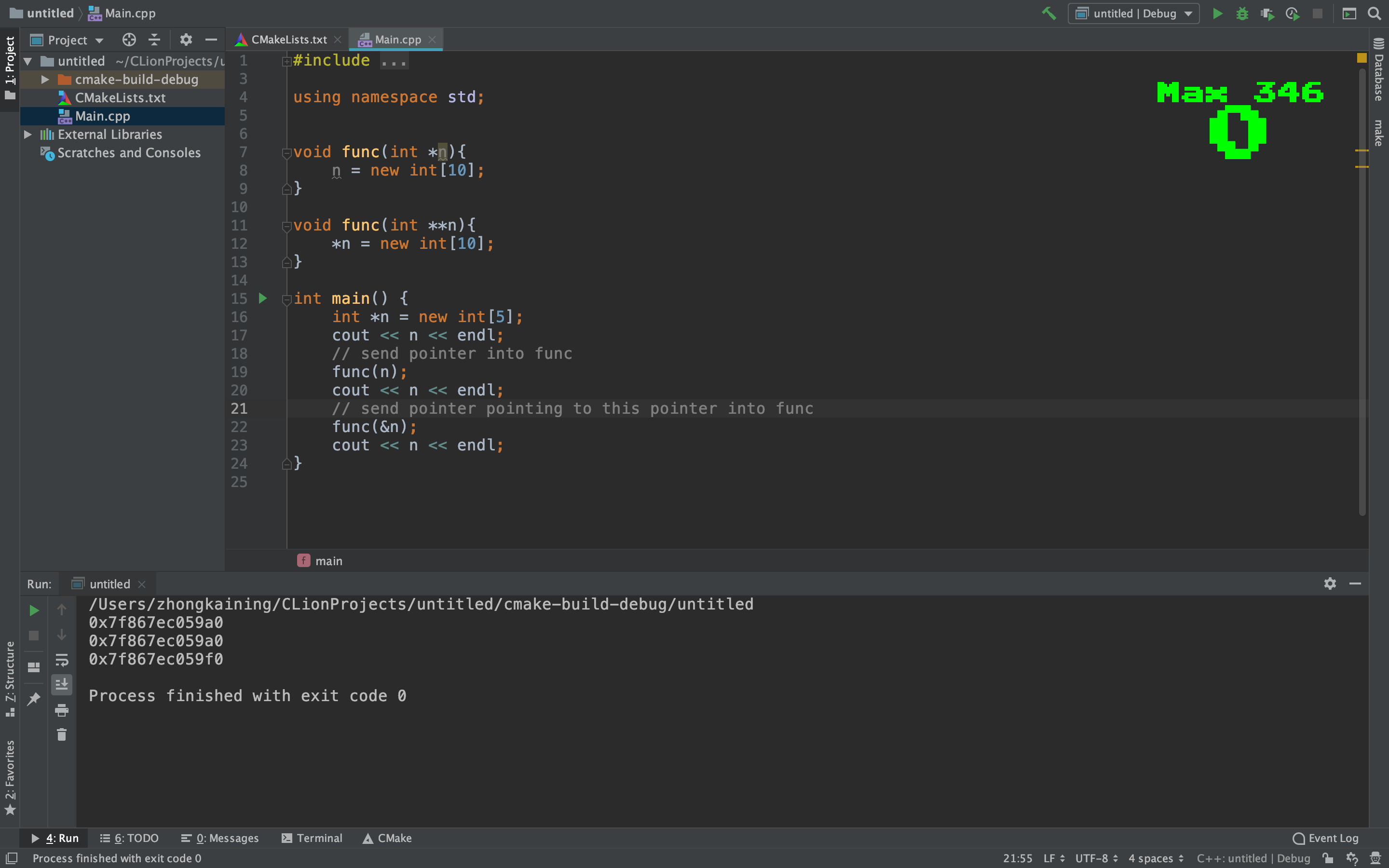
Task: Click the grayed-out stop icon in the top toolbar
Action: pyautogui.click(x=1318, y=13)
